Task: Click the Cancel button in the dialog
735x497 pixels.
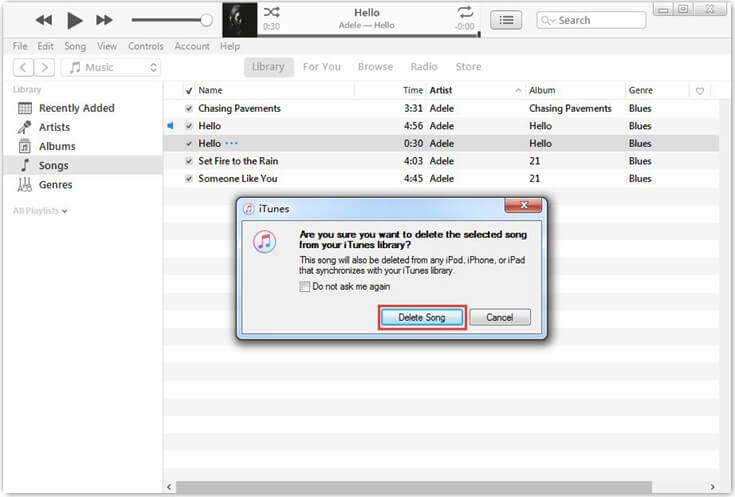Action: [500, 317]
